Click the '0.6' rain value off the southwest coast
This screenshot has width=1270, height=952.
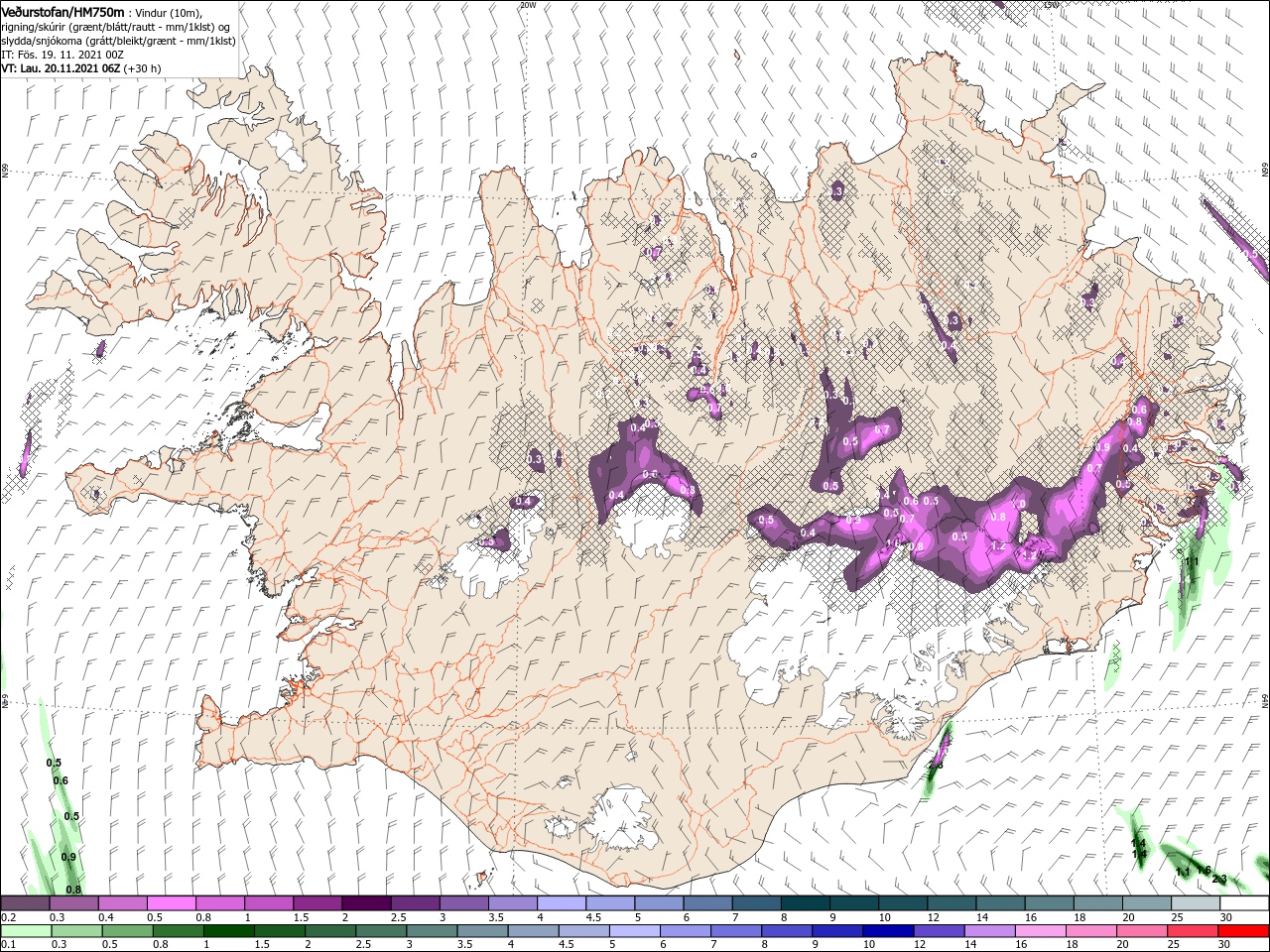(61, 780)
